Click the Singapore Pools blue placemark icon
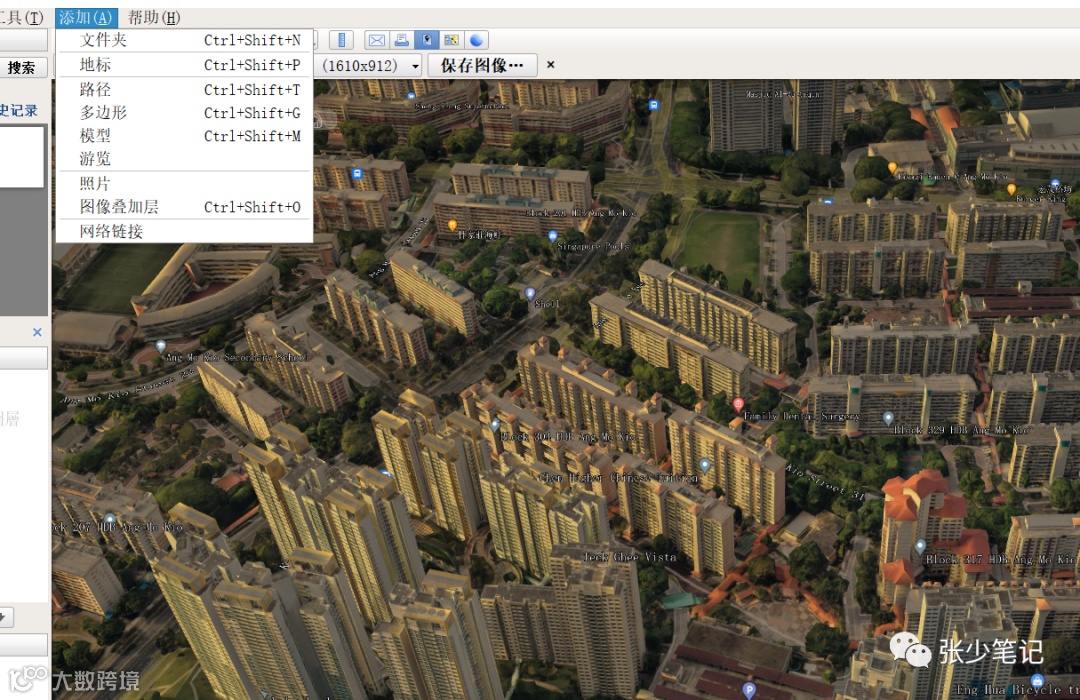Viewport: 1080px width, 700px height. click(552, 236)
